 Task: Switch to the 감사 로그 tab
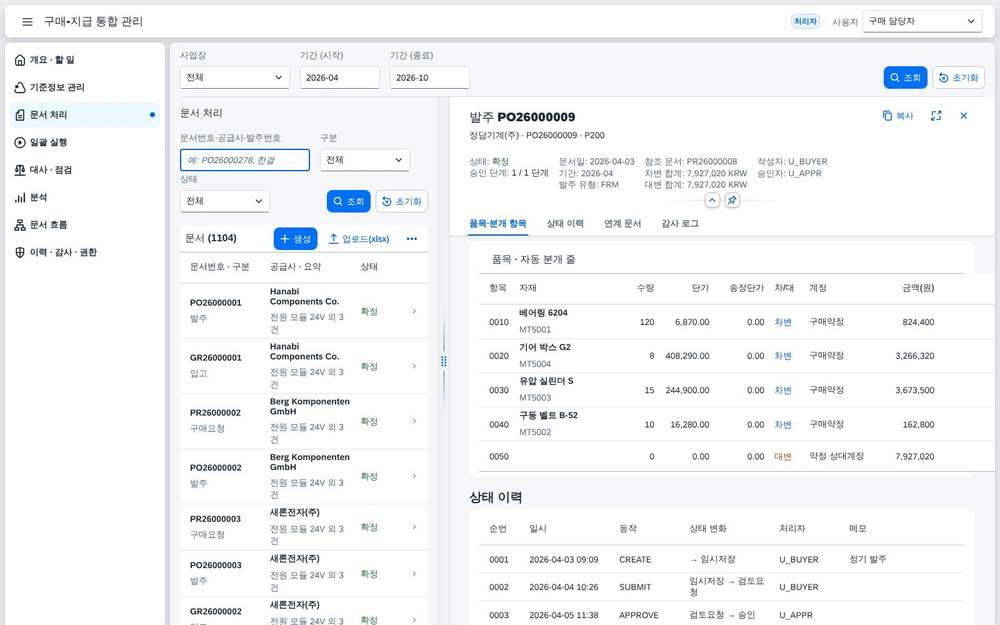click(680, 223)
